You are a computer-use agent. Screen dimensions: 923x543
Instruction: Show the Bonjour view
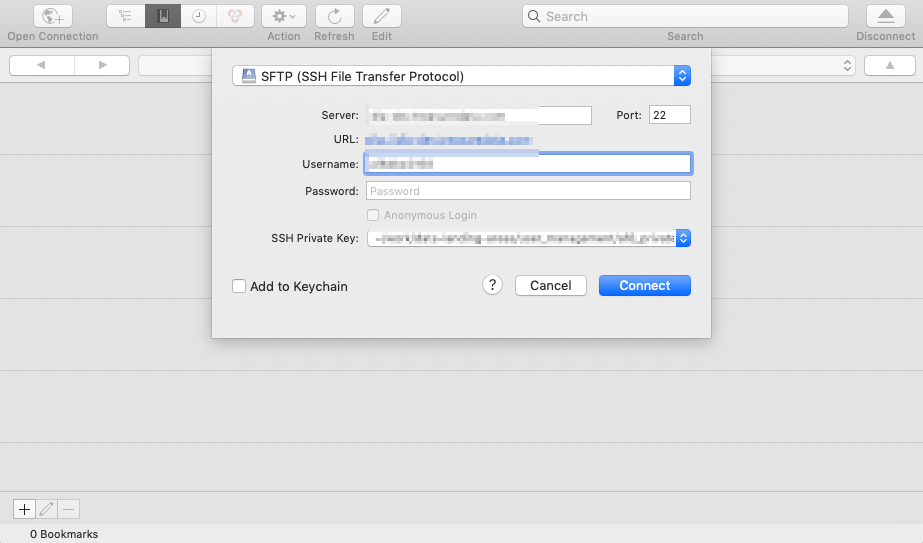tap(234, 16)
